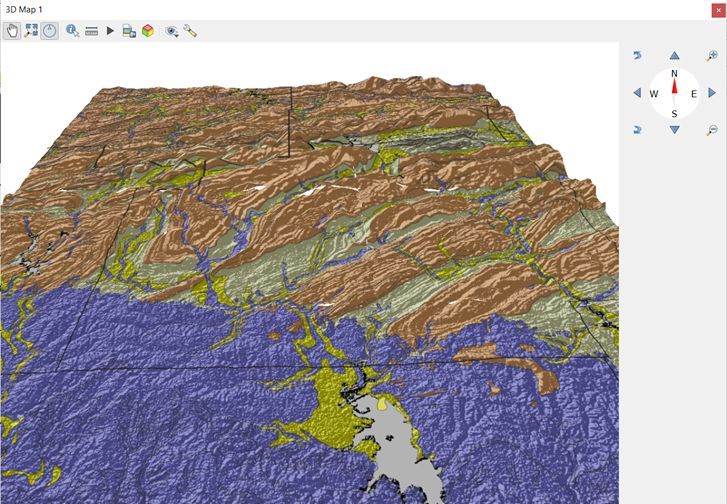Image resolution: width=727 pixels, height=504 pixels.
Task: Activate the Identify features tool
Action: (x=72, y=31)
